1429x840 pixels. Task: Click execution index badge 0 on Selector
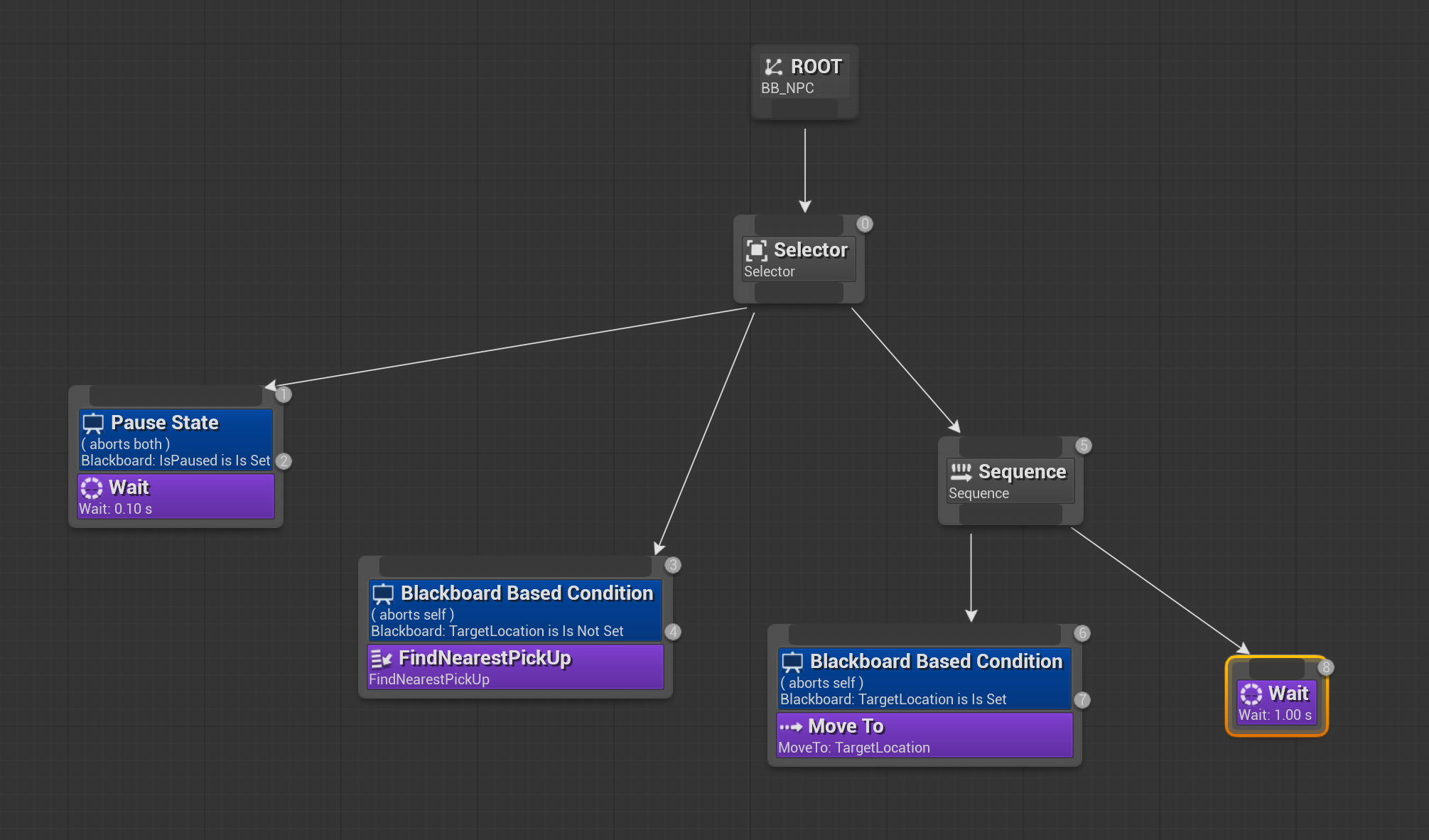tap(864, 224)
